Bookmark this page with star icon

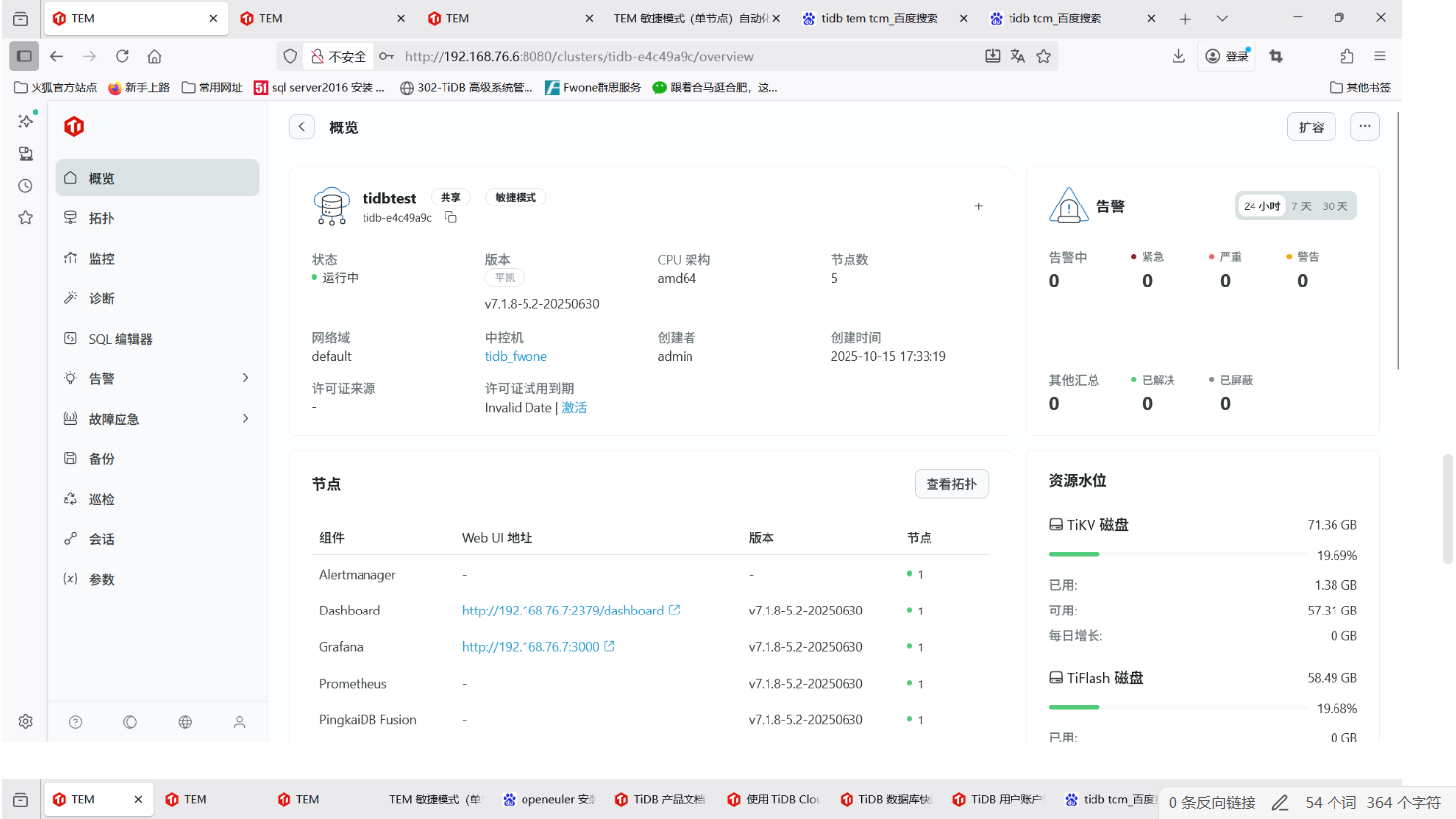click(1044, 57)
